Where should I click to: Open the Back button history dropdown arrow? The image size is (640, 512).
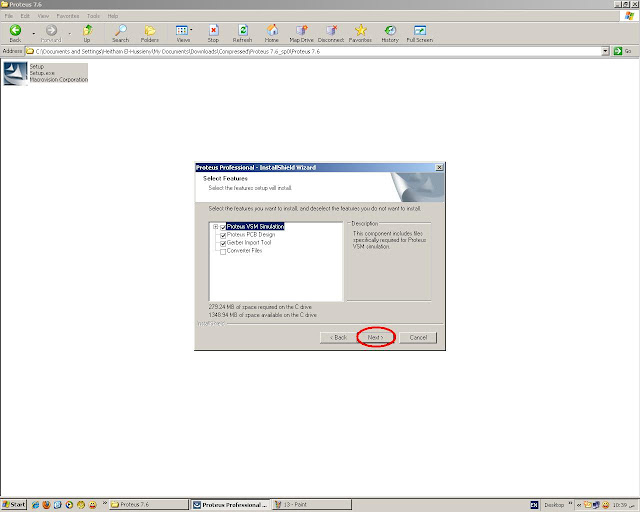coord(33,33)
